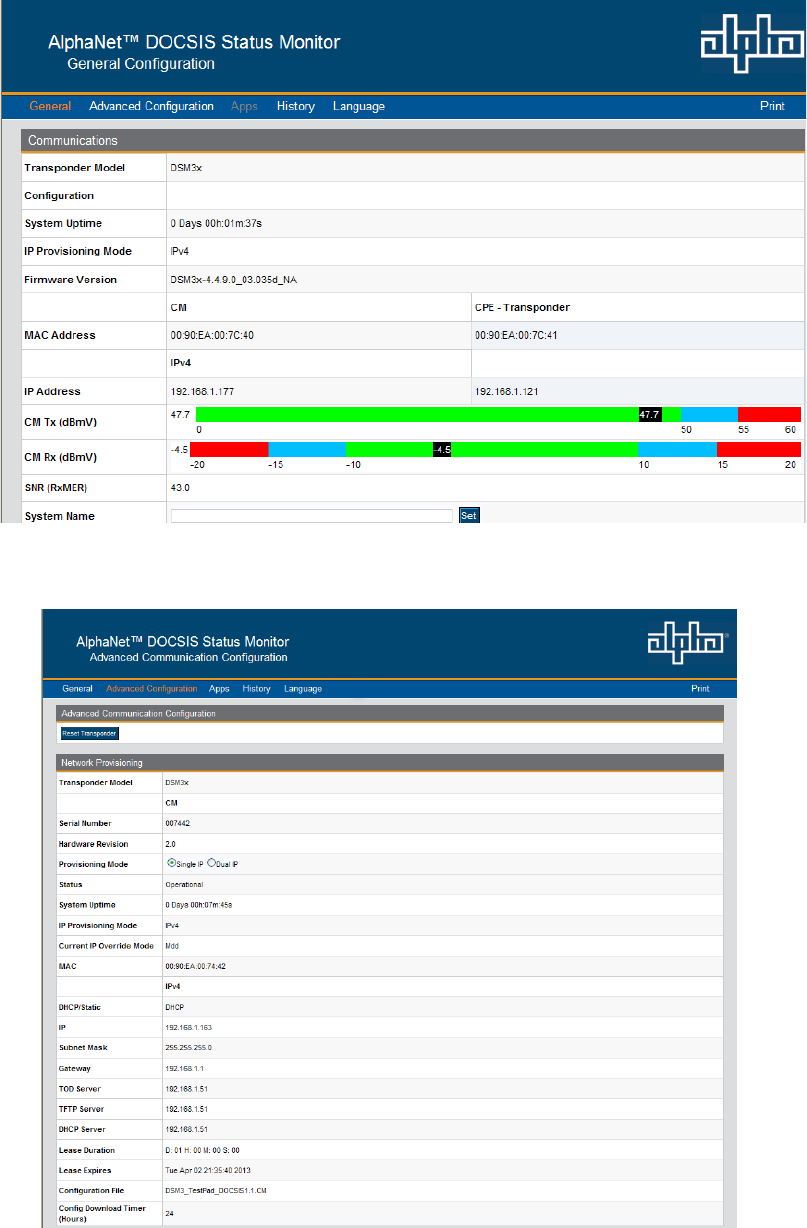Click CM IP address 192.168.1.177
Screen dimensions: 807x1228
pos(202,392)
